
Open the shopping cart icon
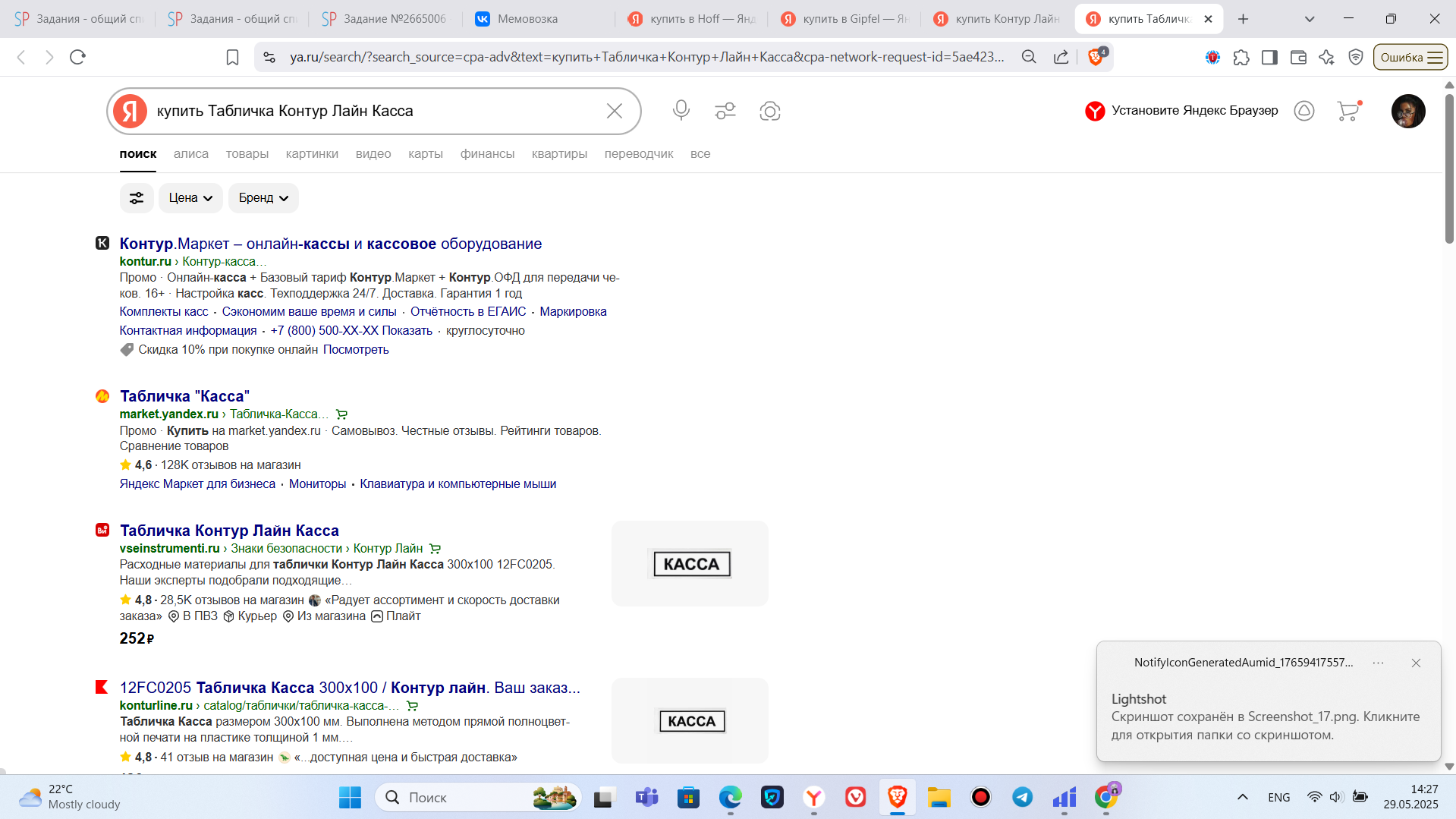[x=1349, y=111]
